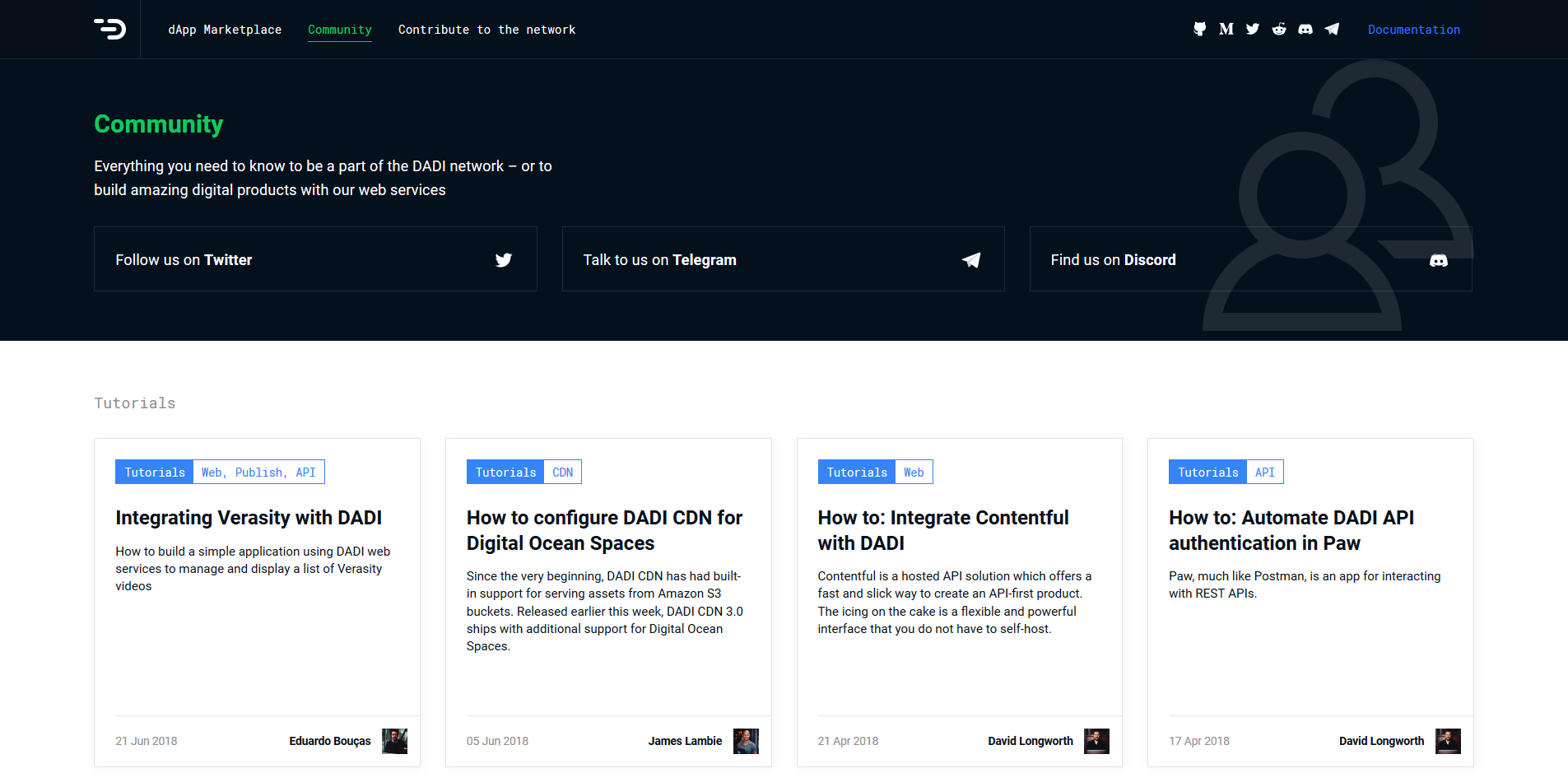Screen dimensions: 1568x773
Task: Open Integrate Contentful with DADI article
Action: click(x=942, y=530)
